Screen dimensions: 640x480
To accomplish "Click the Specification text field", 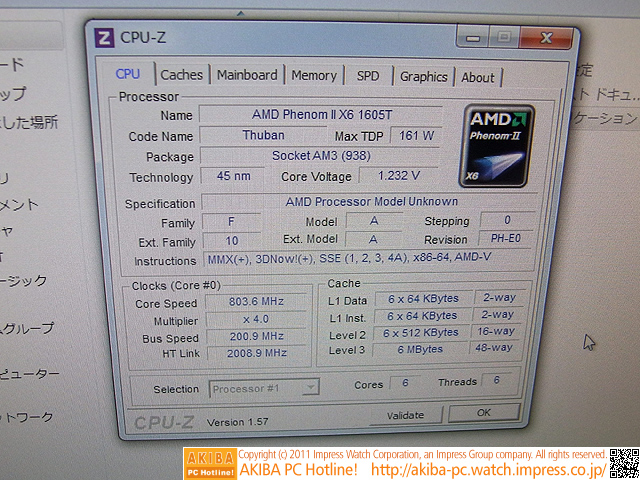I will (368, 201).
